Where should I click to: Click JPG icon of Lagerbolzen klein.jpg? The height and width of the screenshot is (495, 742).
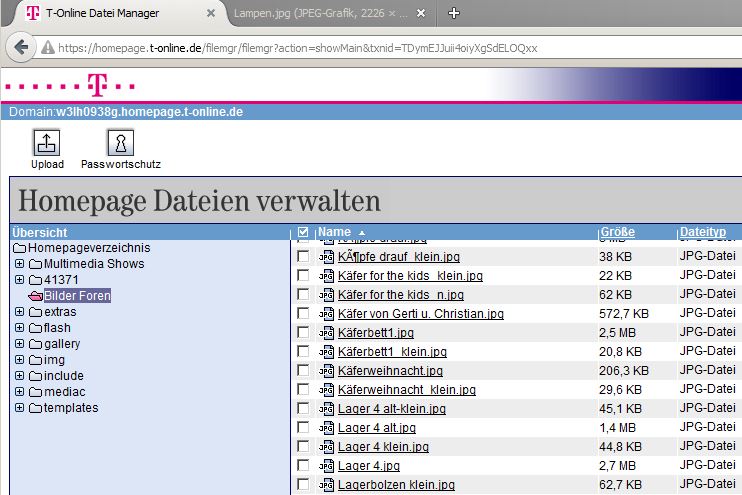pos(327,485)
